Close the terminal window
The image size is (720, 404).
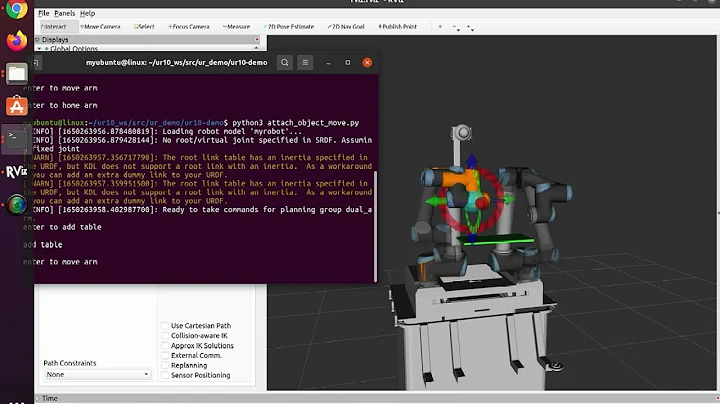click(x=367, y=62)
